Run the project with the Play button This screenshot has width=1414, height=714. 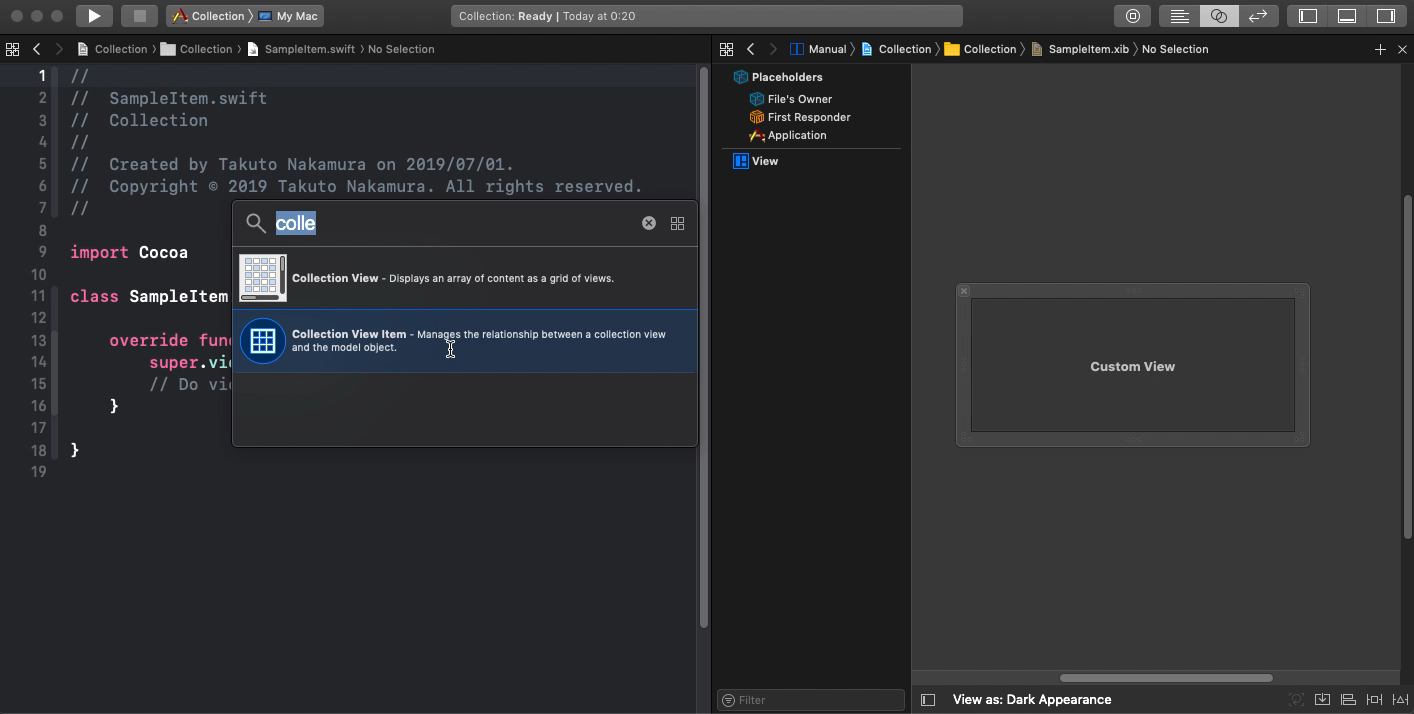(x=94, y=16)
